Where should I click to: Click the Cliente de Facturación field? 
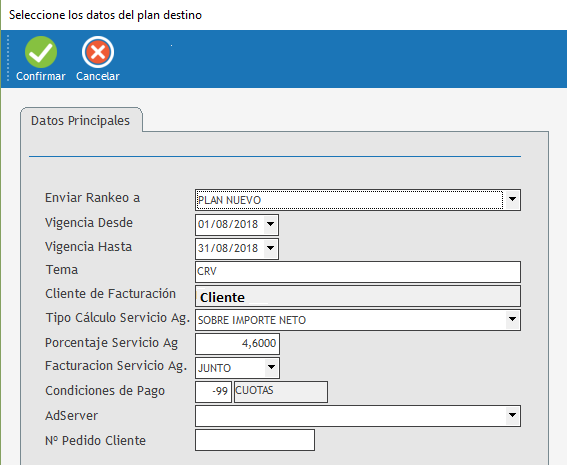tap(358, 296)
